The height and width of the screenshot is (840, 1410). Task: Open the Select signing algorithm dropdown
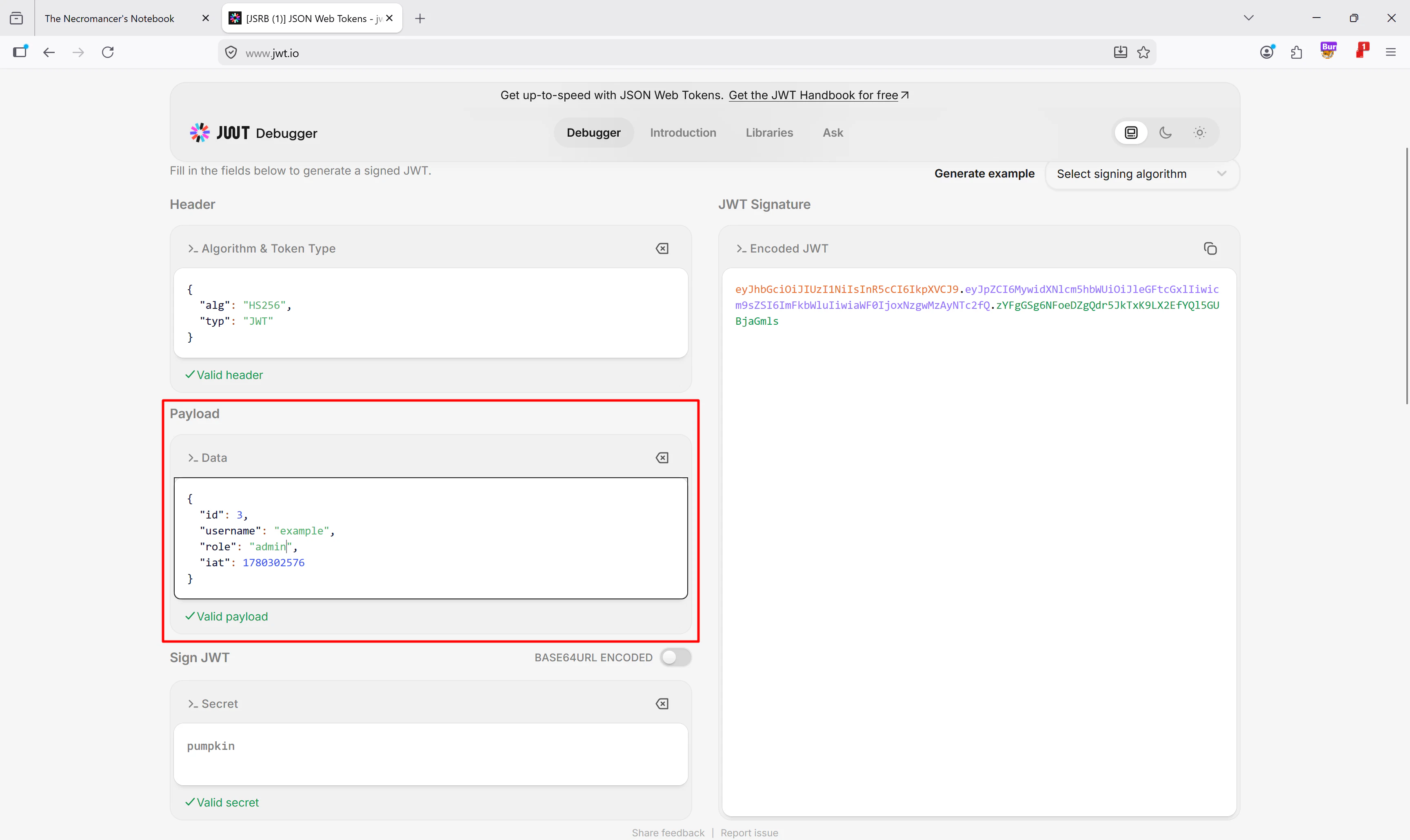pos(1142,174)
